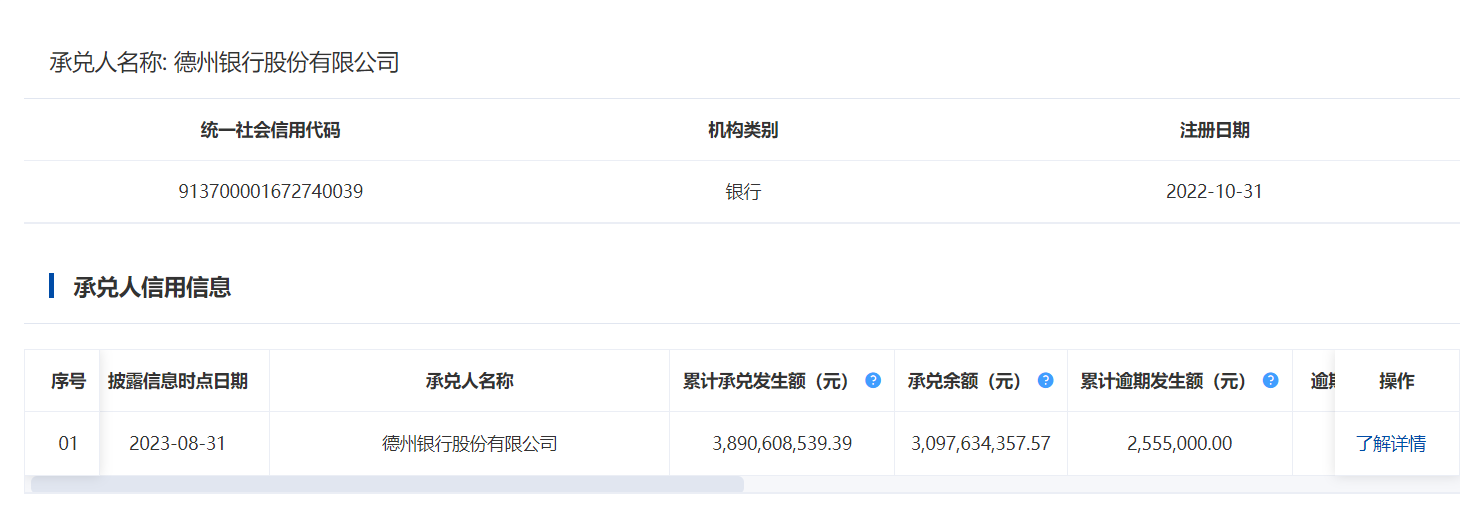
Task: Select overdue amount 2,555,000.00
Action: point(1180,443)
